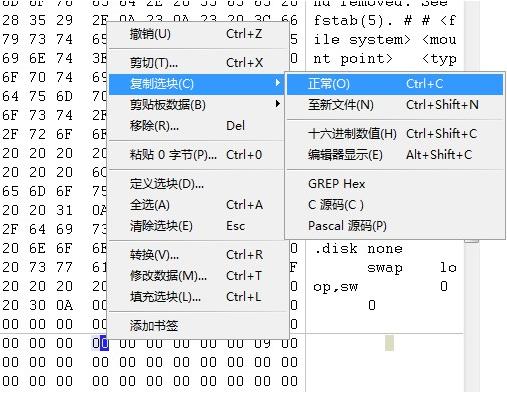The height and width of the screenshot is (394, 507).
Task: Select 粘贴 0 字节(P)... entry
Action: point(198,155)
